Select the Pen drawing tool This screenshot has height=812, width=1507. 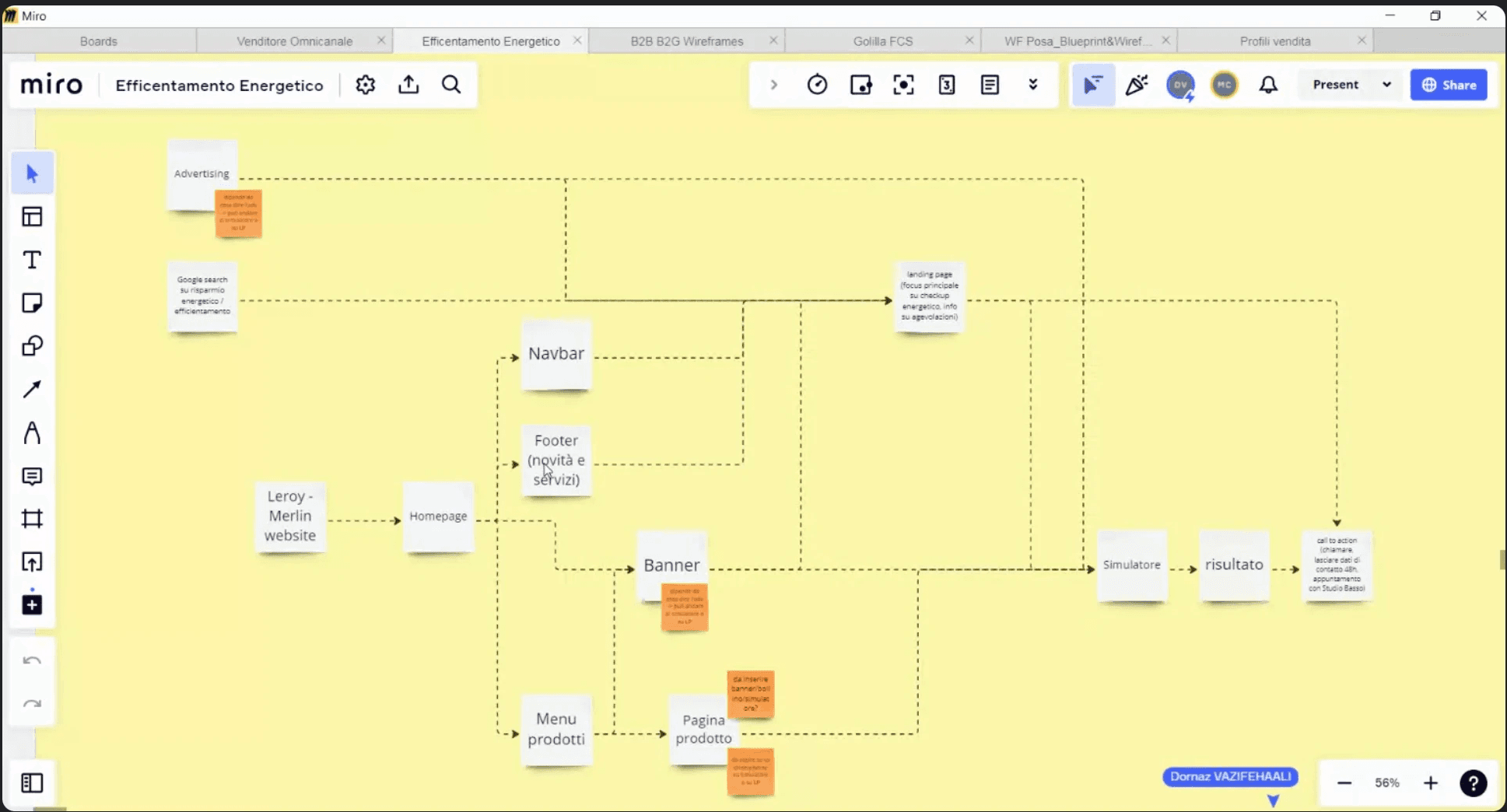pos(32,432)
